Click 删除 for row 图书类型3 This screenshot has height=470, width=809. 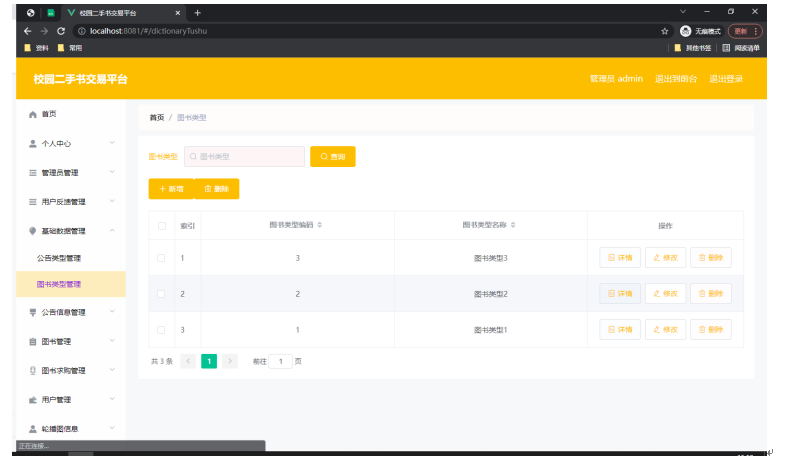(x=711, y=257)
